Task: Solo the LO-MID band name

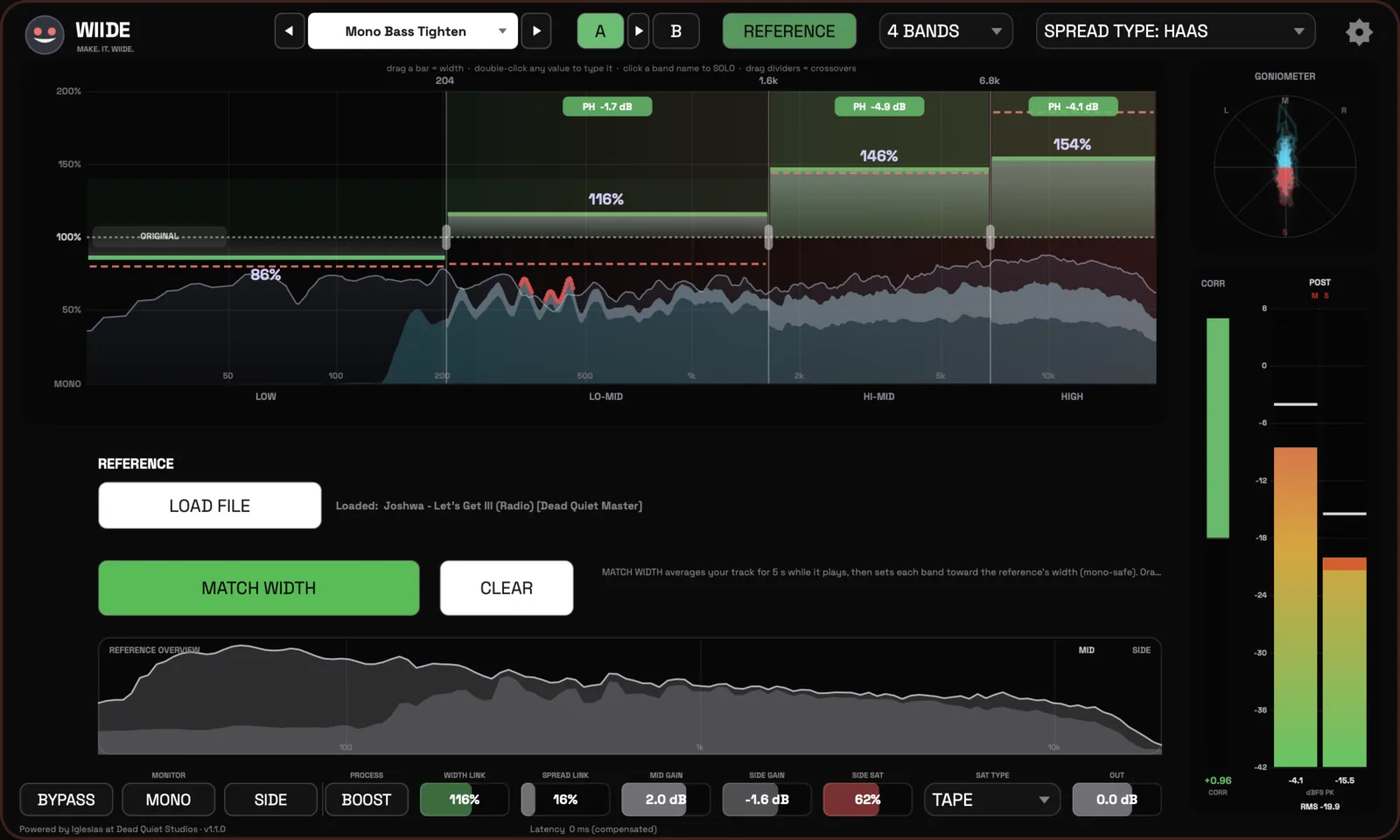Action: click(x=605, y=396)
